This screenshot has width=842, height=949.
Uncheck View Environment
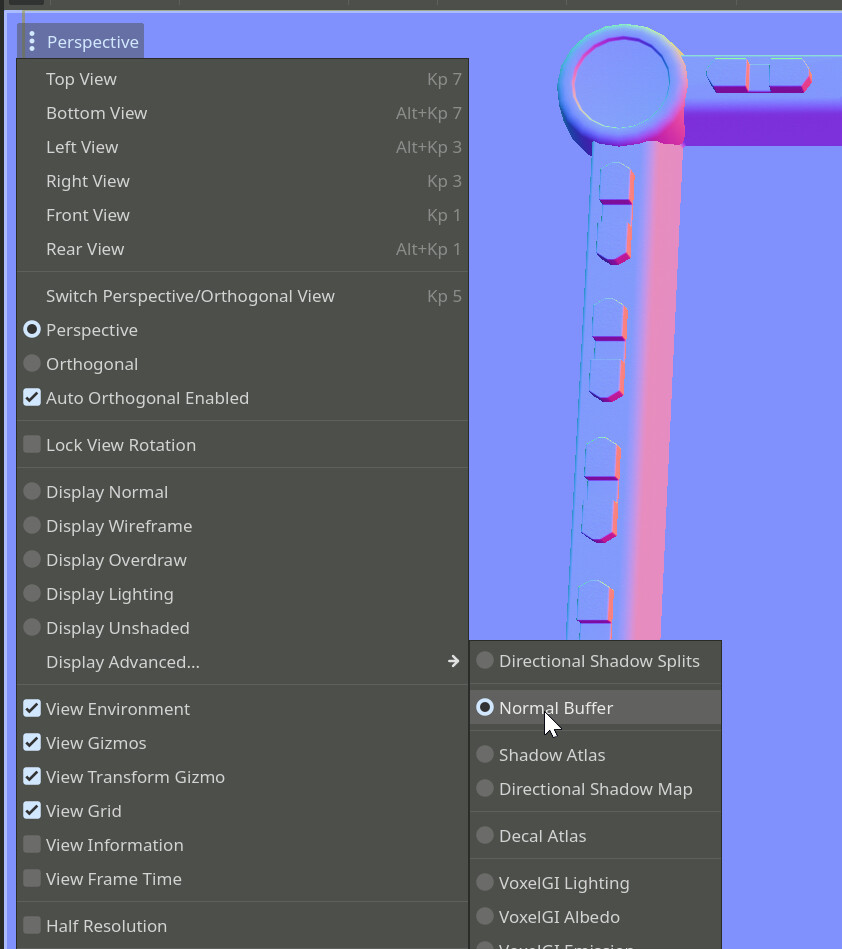[32, 709]
